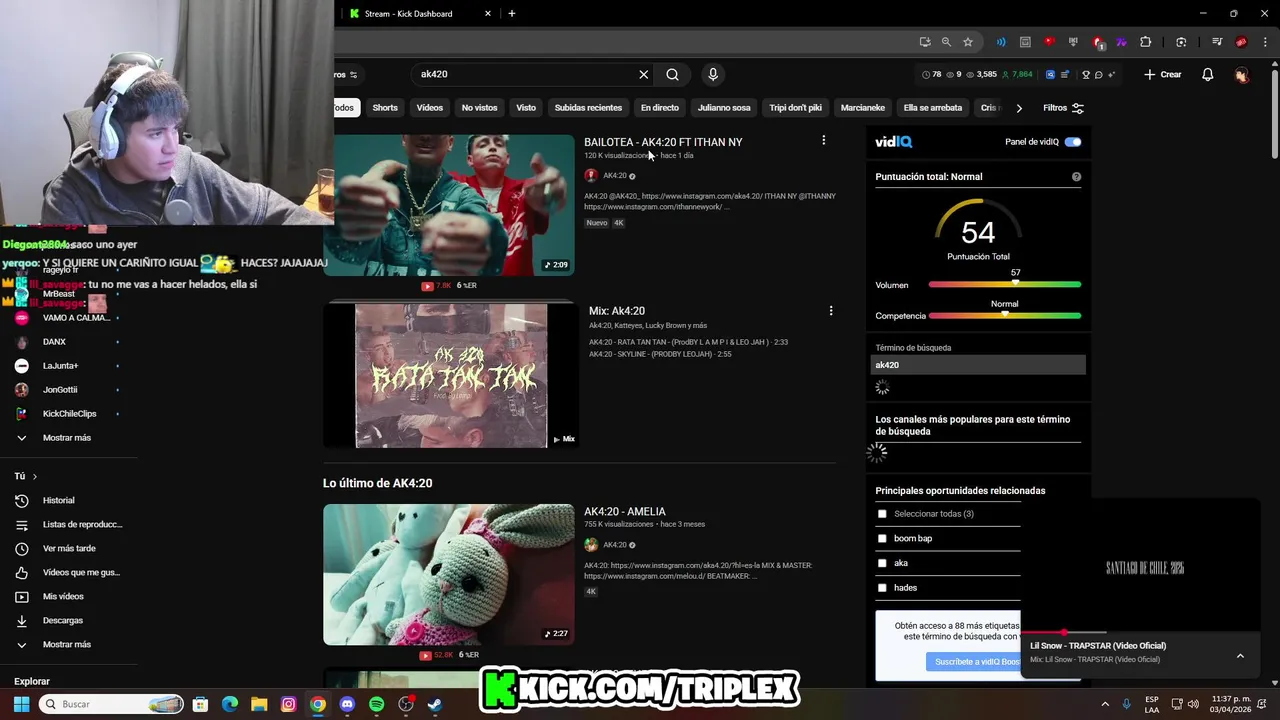Screen dimensions: 1280x720
Task: Open Spotify from the taskbar
Action: (376, 704)
